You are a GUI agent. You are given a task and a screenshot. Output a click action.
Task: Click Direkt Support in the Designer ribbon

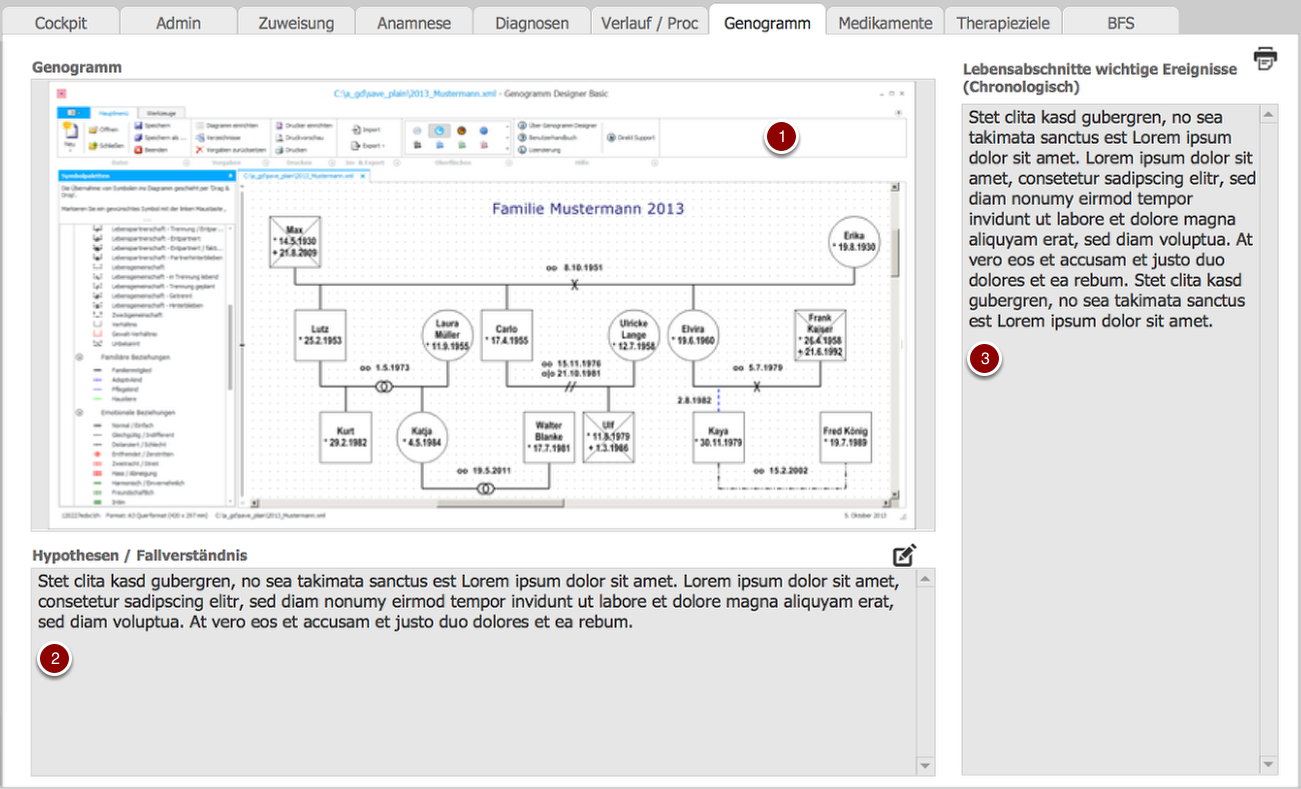(630, 138)
